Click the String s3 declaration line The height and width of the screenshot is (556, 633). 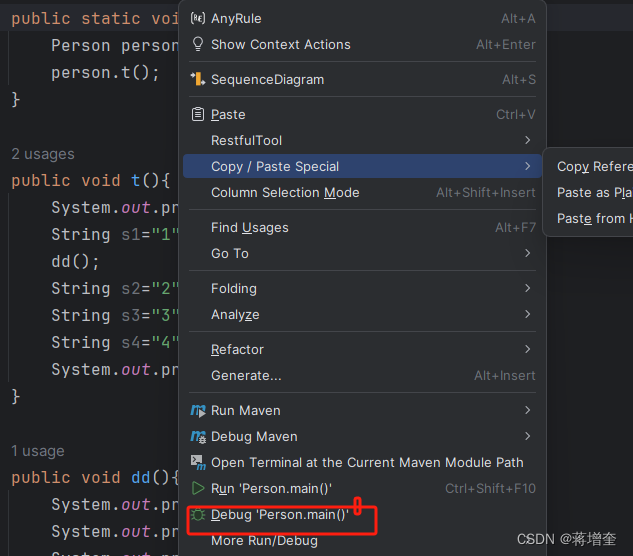115,316
